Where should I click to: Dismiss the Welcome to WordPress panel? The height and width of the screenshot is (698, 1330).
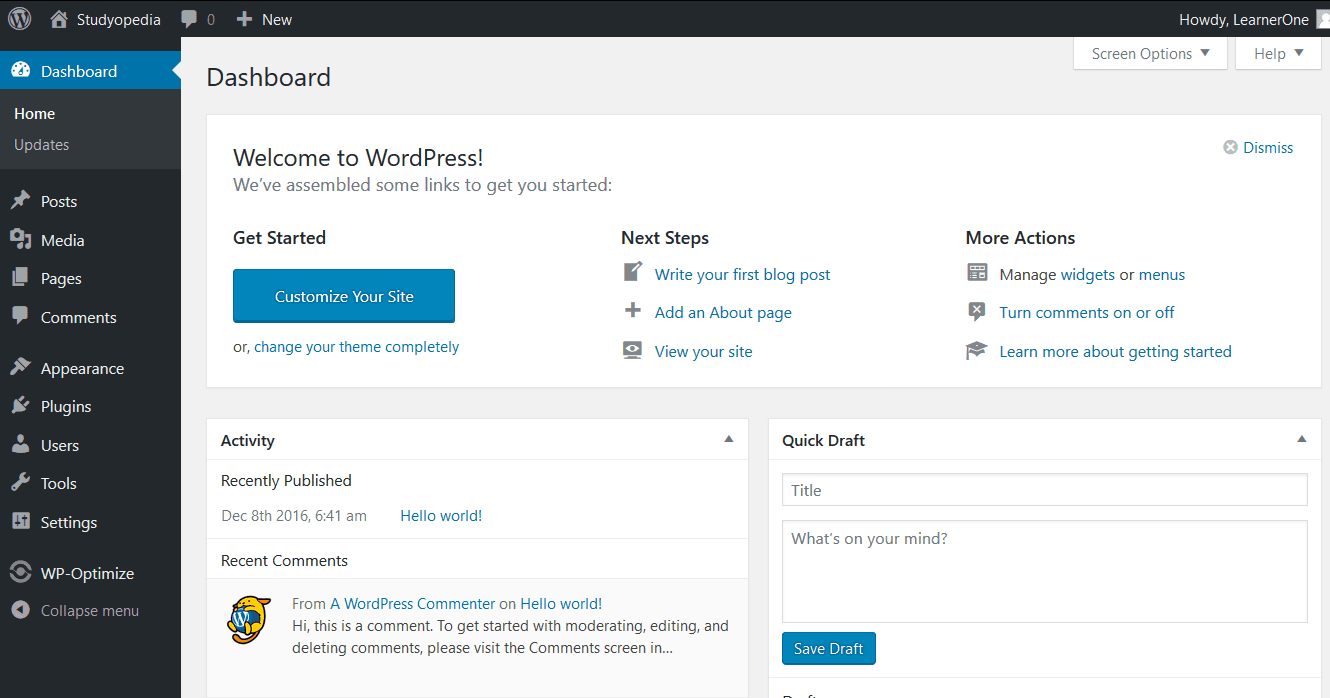(x=1257, y=147)
